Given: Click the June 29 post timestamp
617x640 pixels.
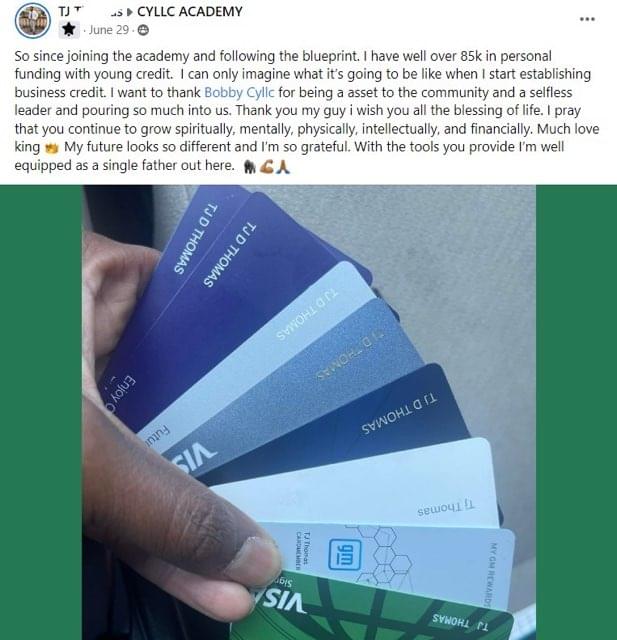Looking at the screenshot, I should point(109,30).
